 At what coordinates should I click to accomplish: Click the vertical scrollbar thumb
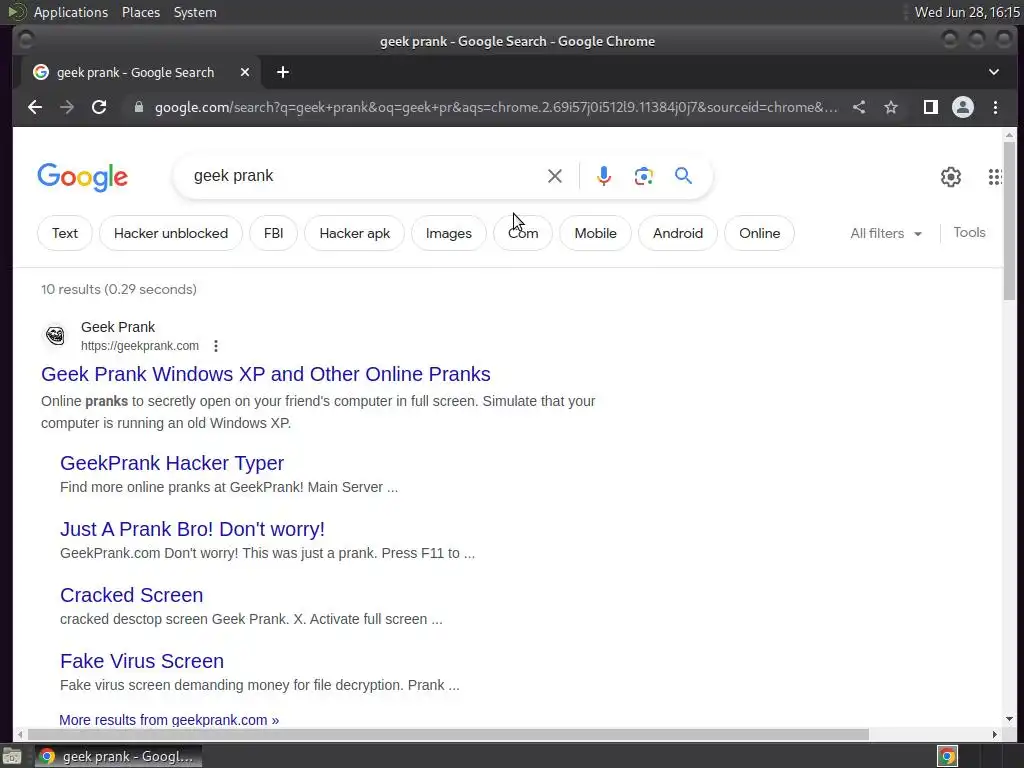(x=1009, y=220)
